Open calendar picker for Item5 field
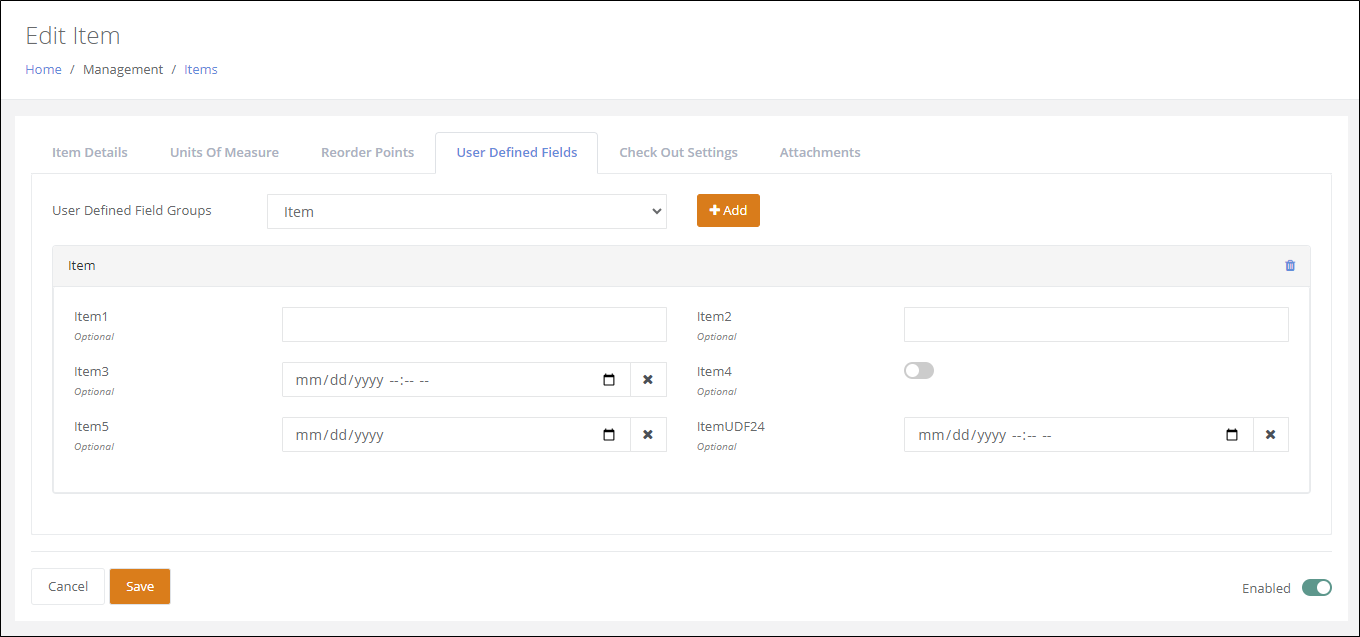 (x=609, y=435)
